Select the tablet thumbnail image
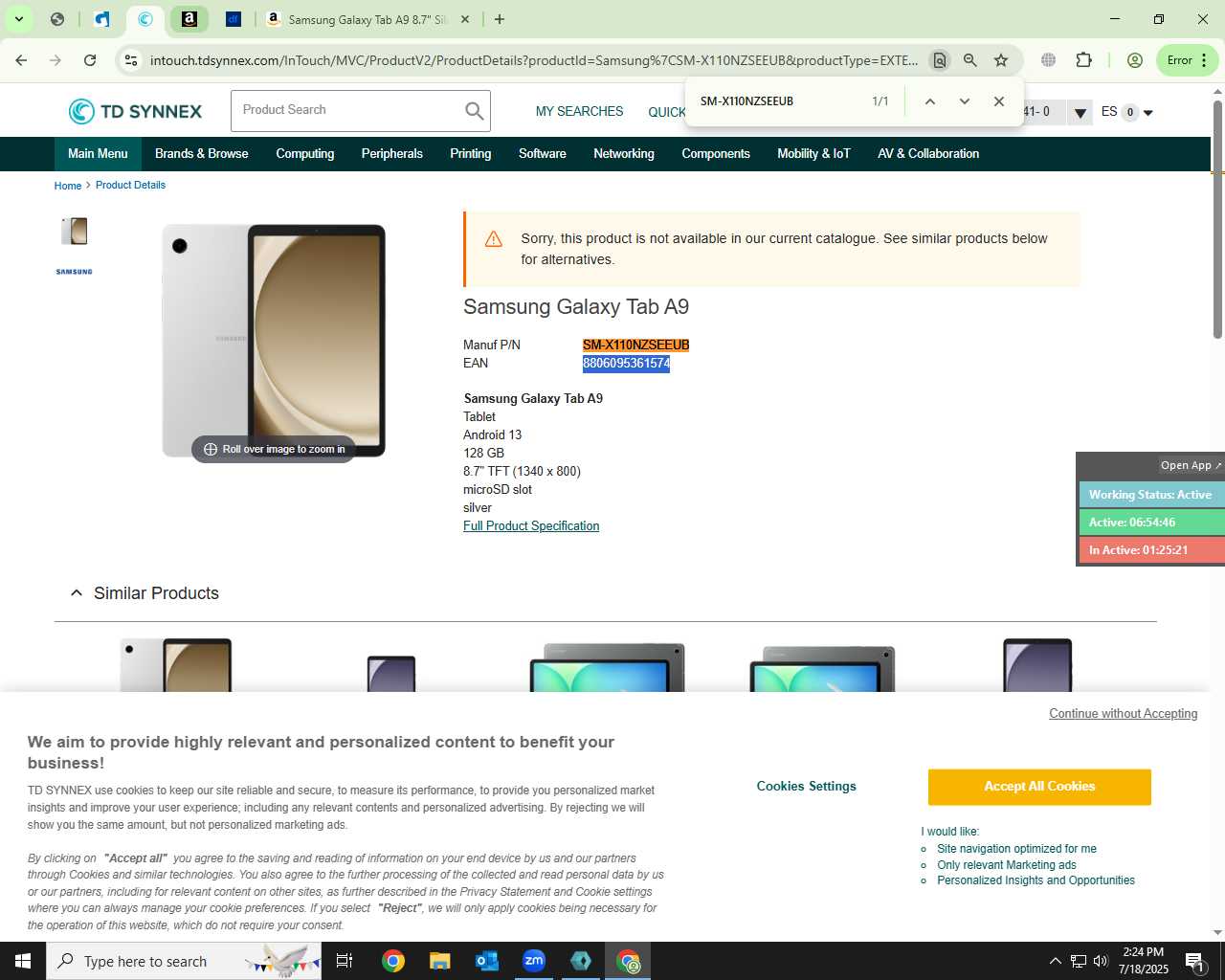Image resolution: width=1225 pixels, height=980 pixels. (x=75, y=231)
